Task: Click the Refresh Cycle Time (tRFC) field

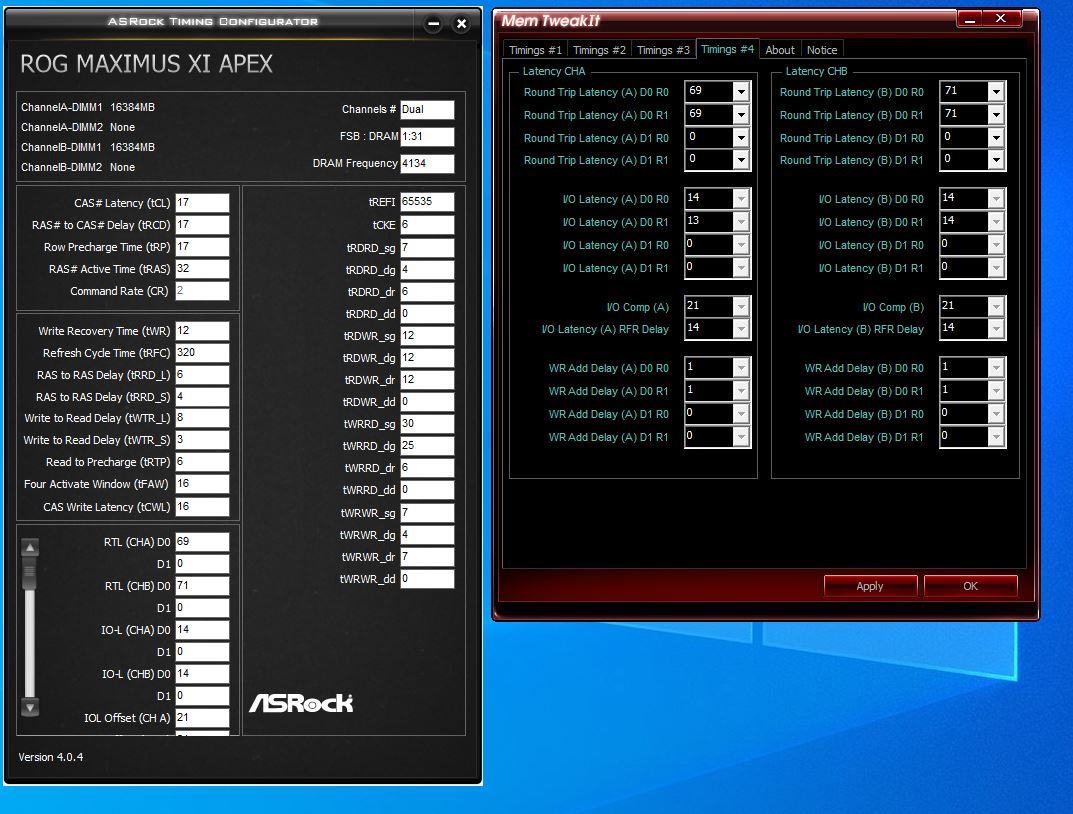Action: [x=202, y=352]
